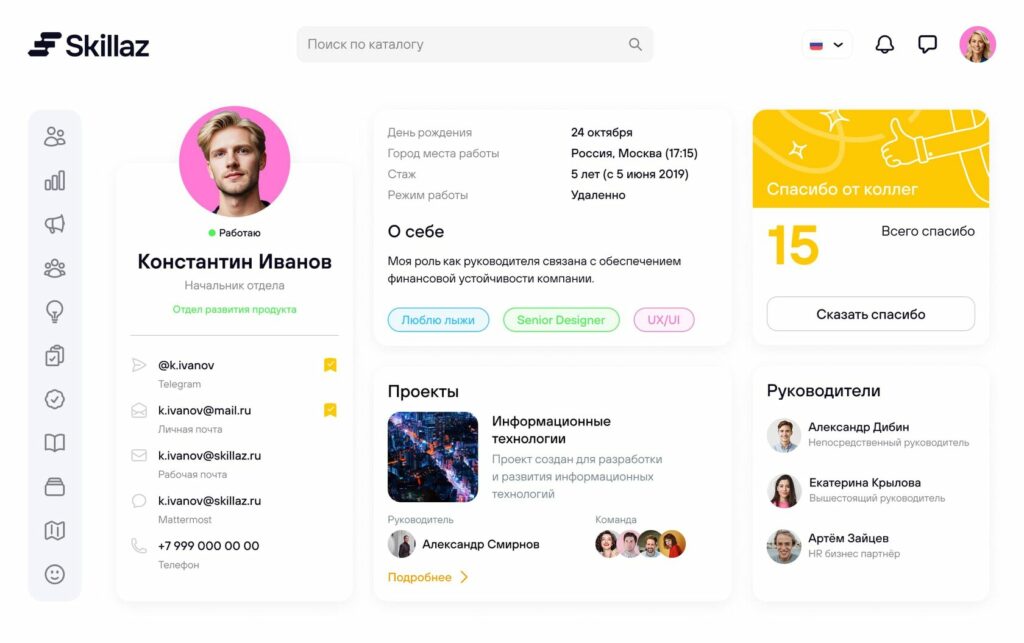Screen dimensions: 1024x643
Task: Click the megaphone announcements sidebar icon
Action: pos(55,224)
